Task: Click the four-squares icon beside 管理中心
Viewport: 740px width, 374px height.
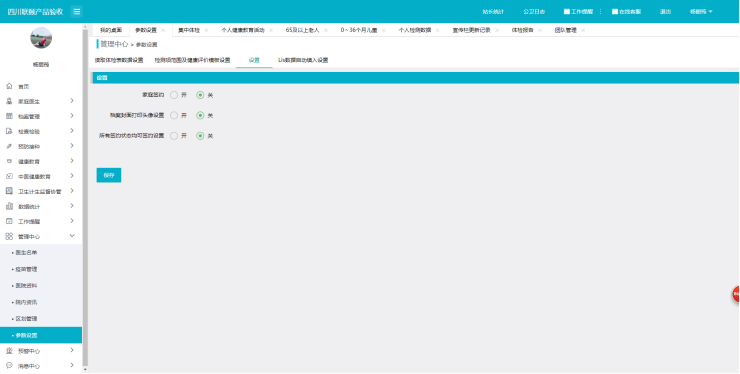Action: 9,236
